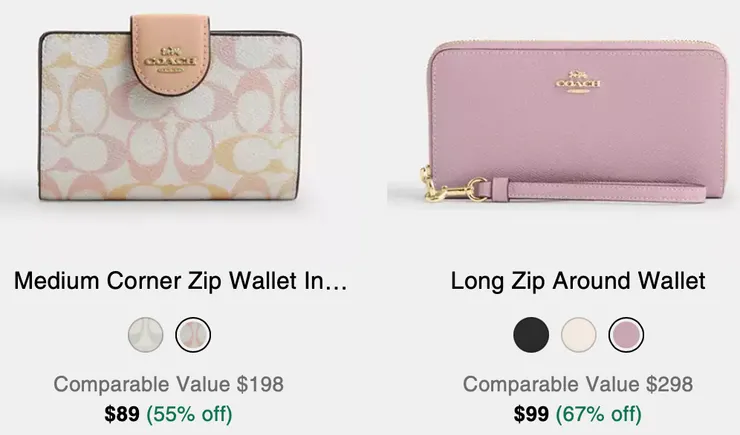
Task: Click the Long Zip Around Wallet title
Action: point(578,282)
